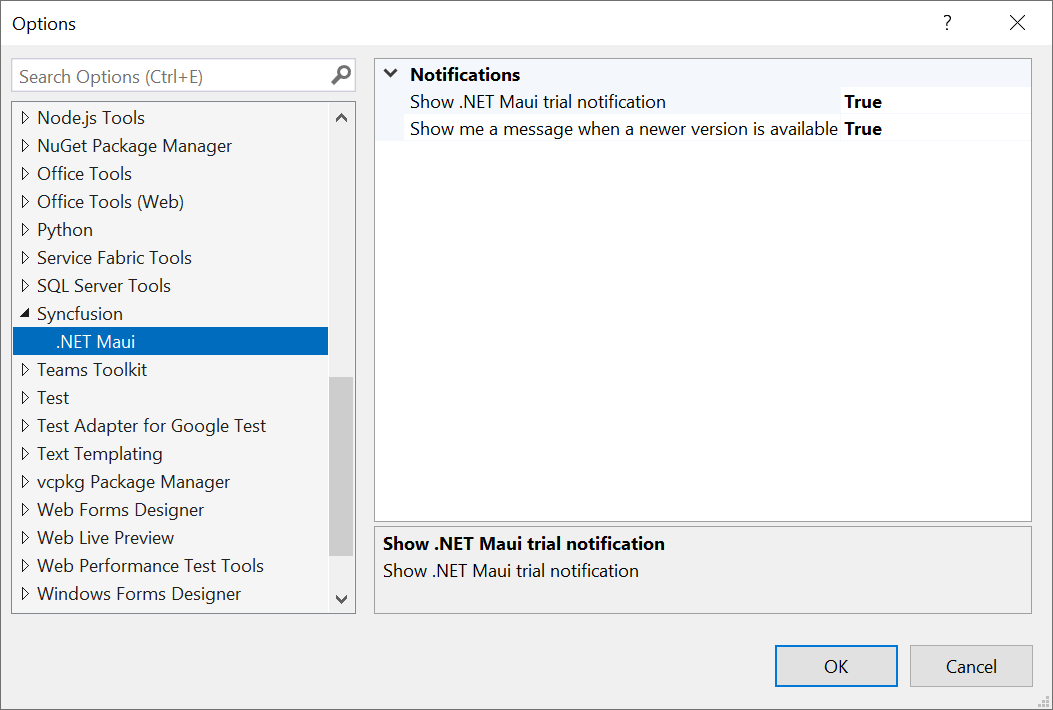This screenshot has width=1053, height=710.
Task: Focus the Search Options input field
Action: tap(170, 76)
